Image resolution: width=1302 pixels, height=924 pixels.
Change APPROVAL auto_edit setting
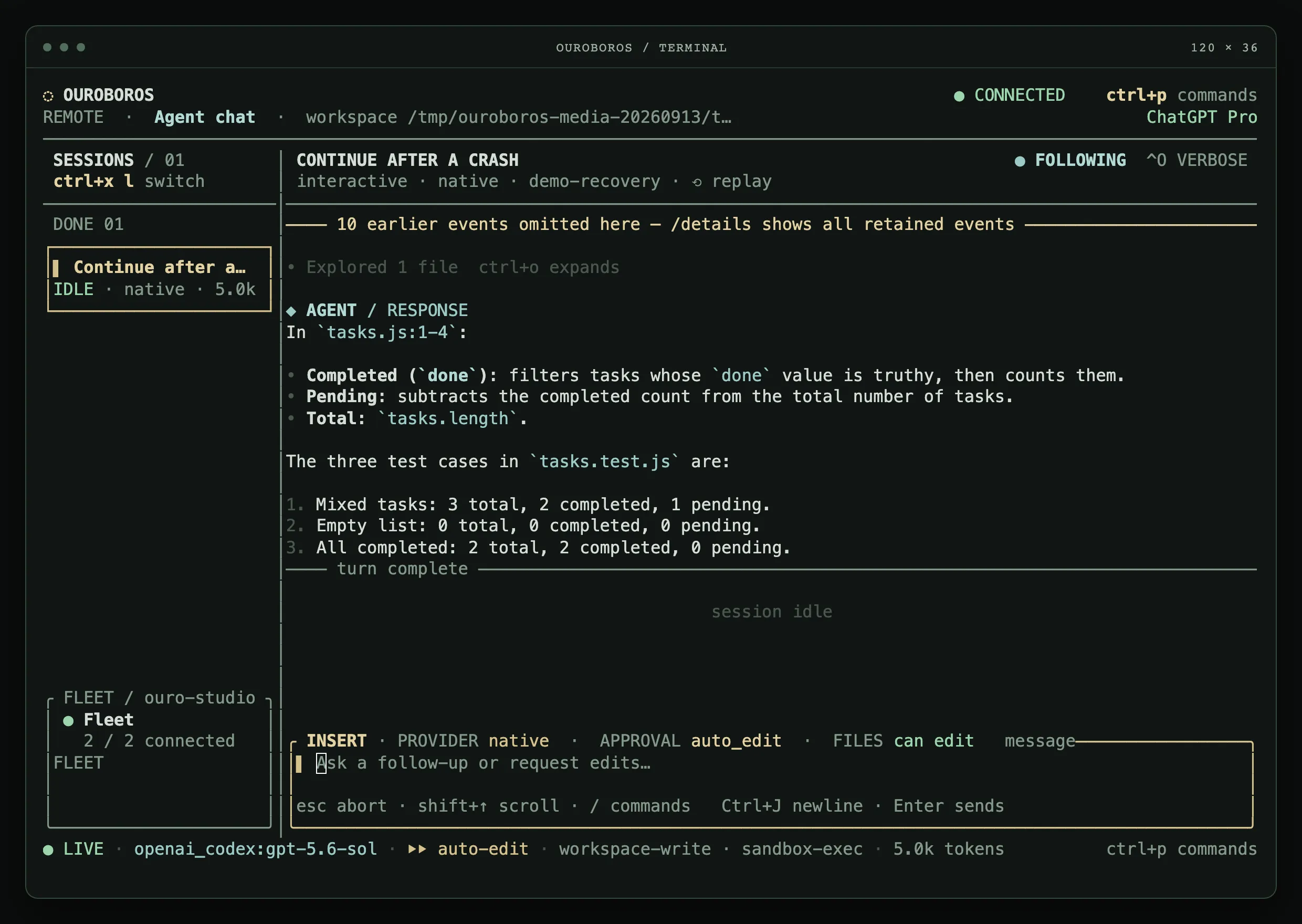tap(690, 741)
